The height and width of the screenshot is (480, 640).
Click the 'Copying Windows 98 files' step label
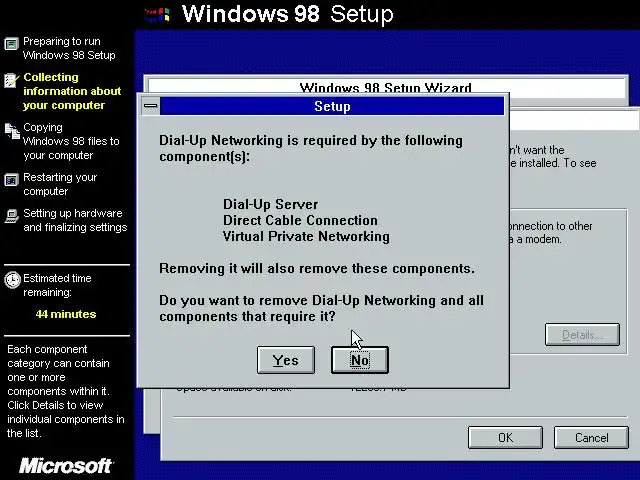point(71,141)
